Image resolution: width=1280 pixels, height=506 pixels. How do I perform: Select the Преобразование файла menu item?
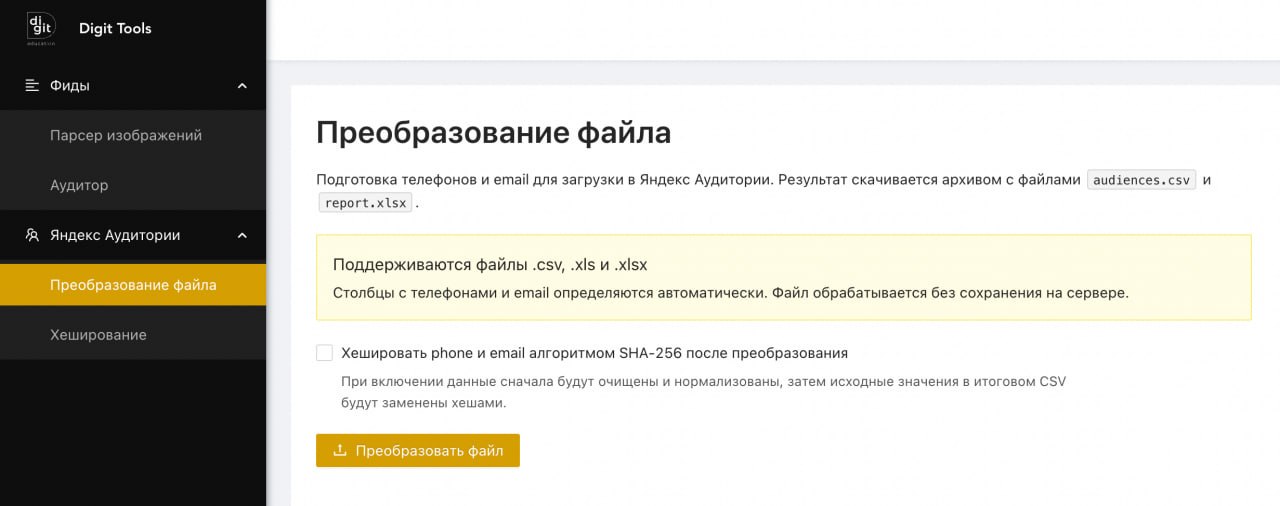133,285
